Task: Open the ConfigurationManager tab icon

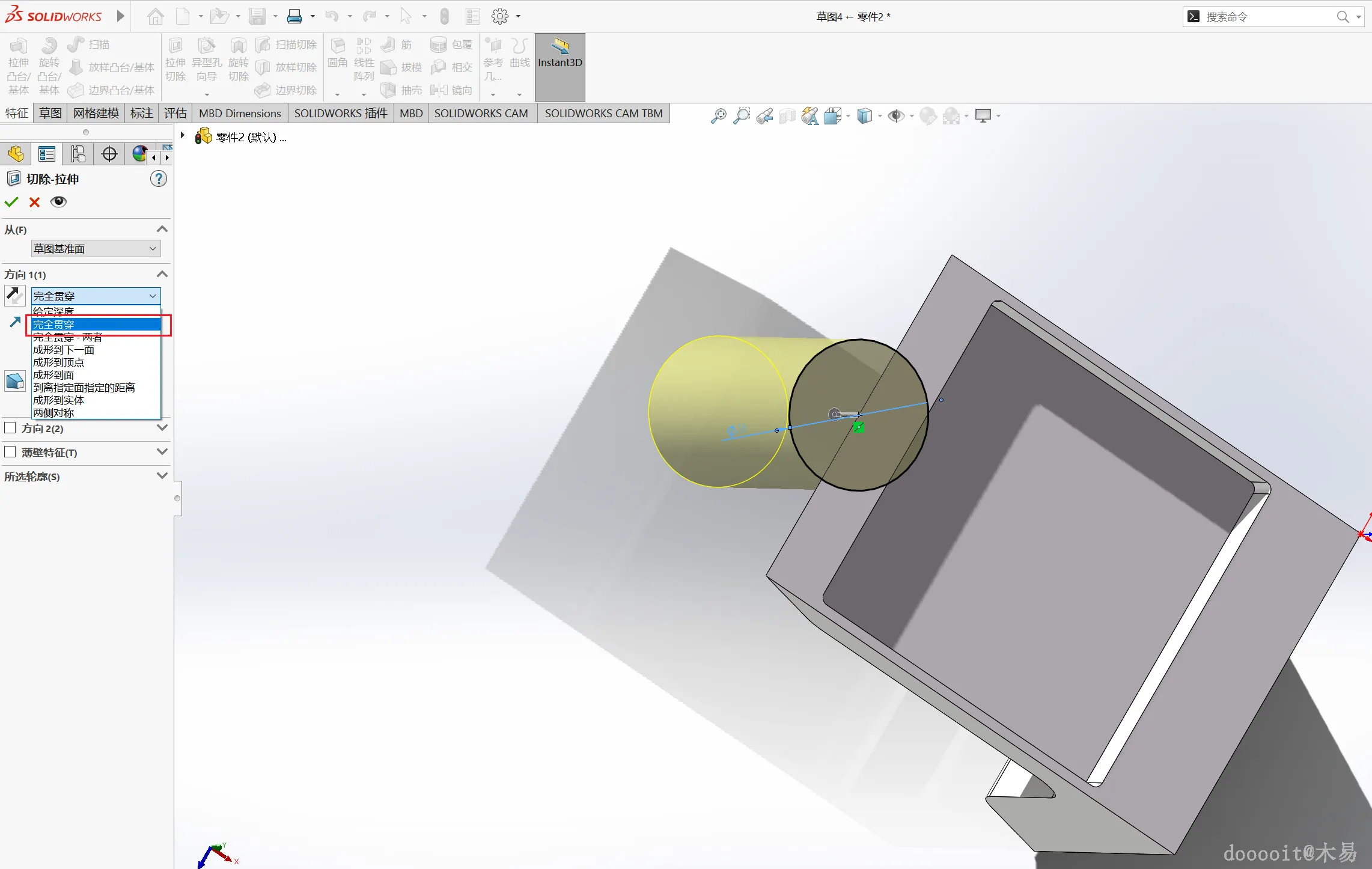Action: (x=78, y=154)
